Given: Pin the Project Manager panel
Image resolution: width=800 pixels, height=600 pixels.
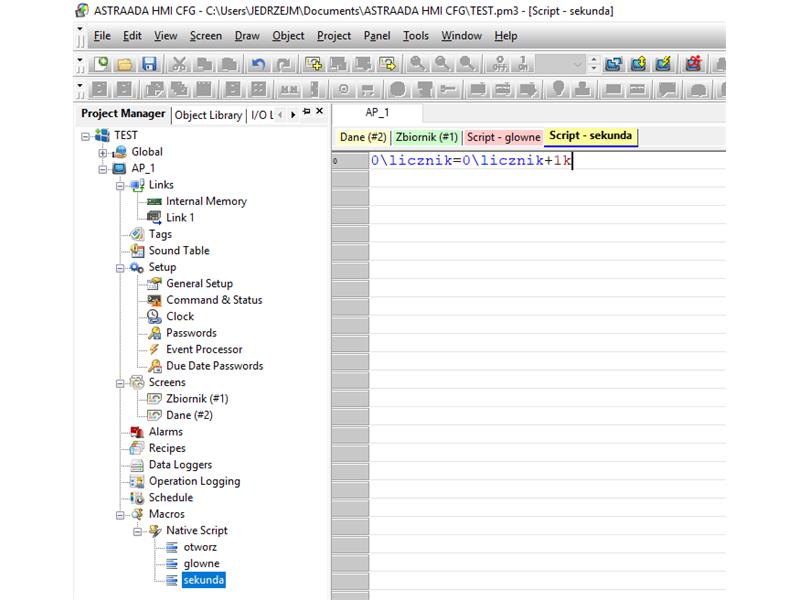Looking at the screenshot, I should [x=307, y=111].
